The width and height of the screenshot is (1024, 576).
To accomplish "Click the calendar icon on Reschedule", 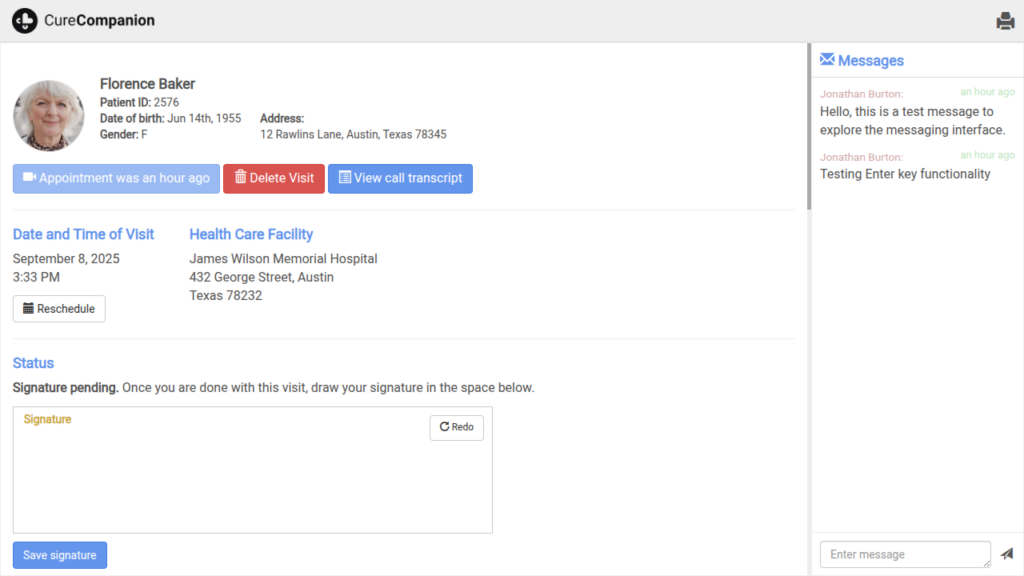I will [x=28, y=309].
